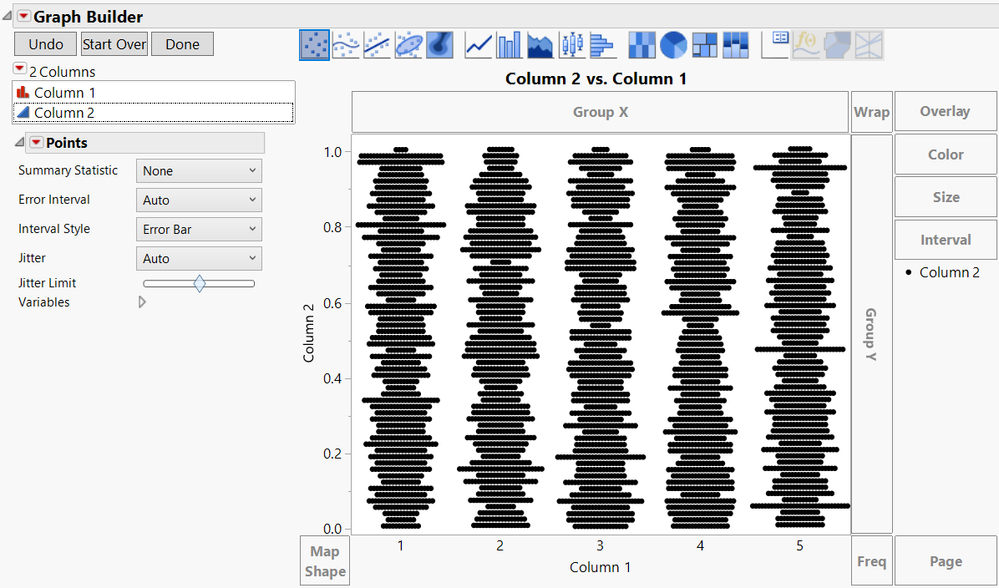Collapse the Points panel gray triangle

click(19, 141)
